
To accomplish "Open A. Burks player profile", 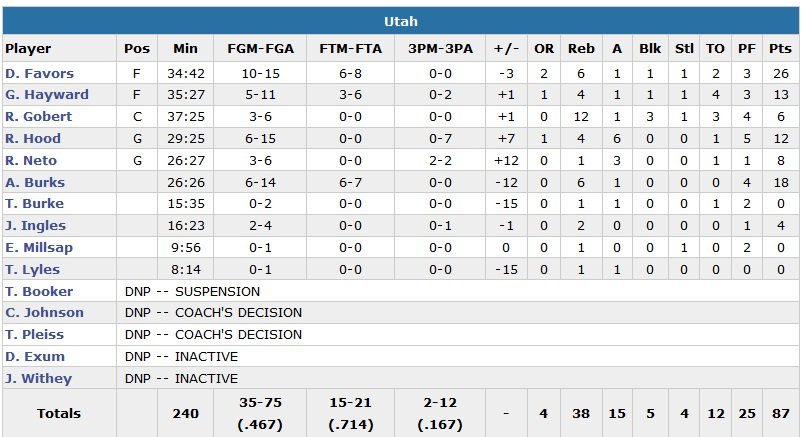I will 35,183.
